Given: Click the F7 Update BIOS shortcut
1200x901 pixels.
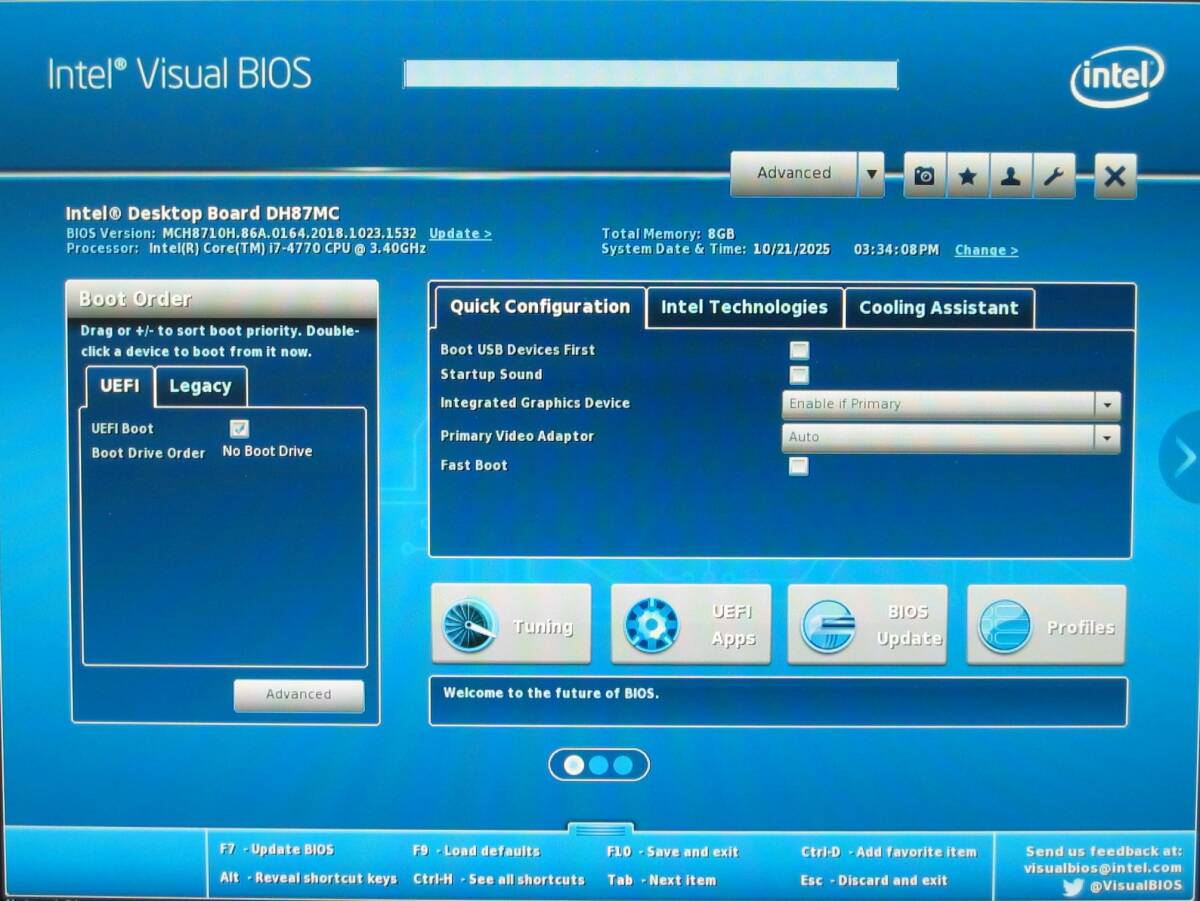Looking at the screenshot, I should click(277, 850).
